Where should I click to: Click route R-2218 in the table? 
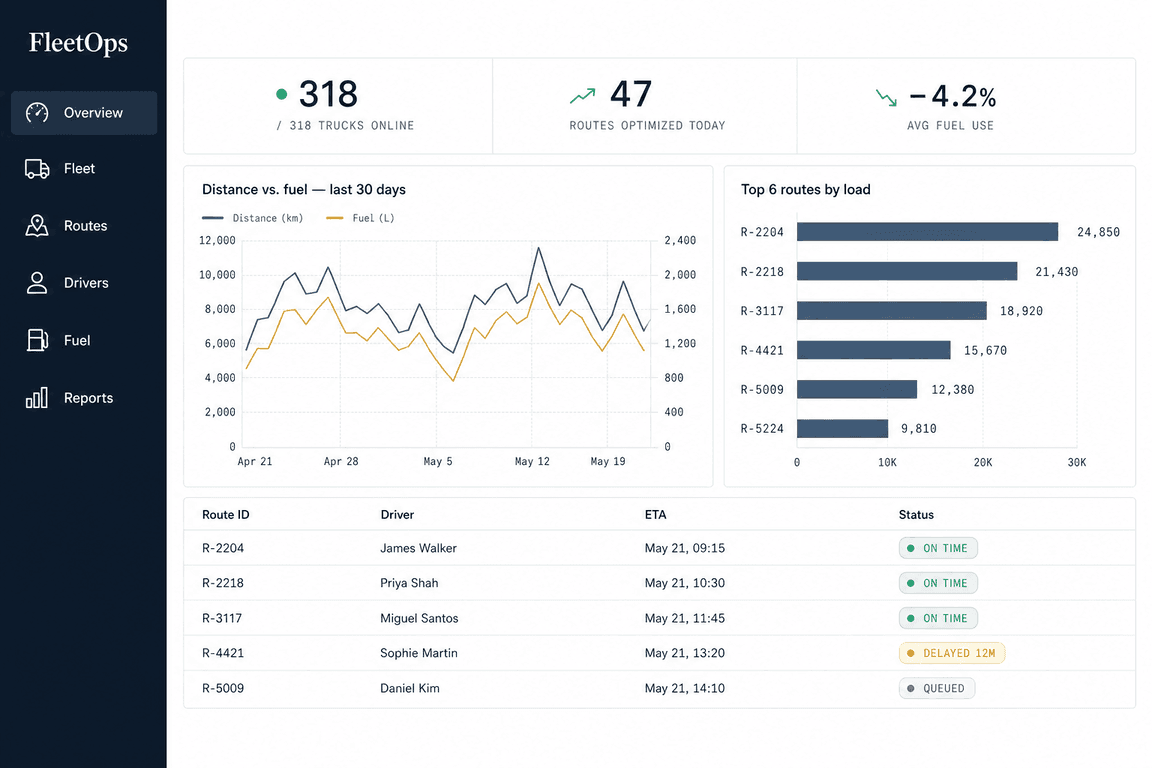(x=223, y=583)
